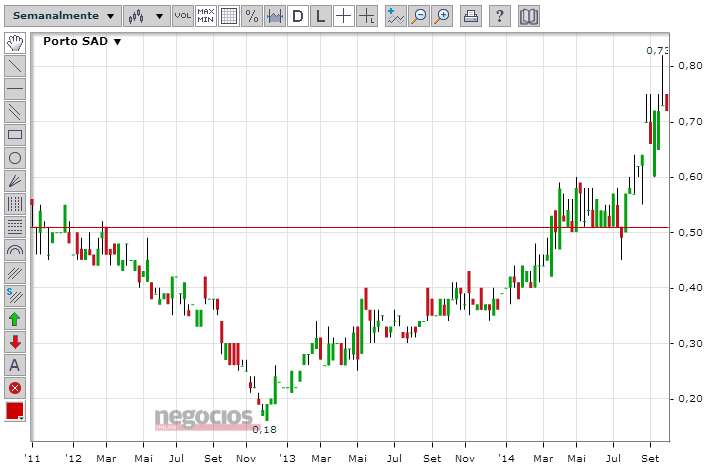Select the horizontal line tool
Screen dimensions: 712x470
point(15,89)
